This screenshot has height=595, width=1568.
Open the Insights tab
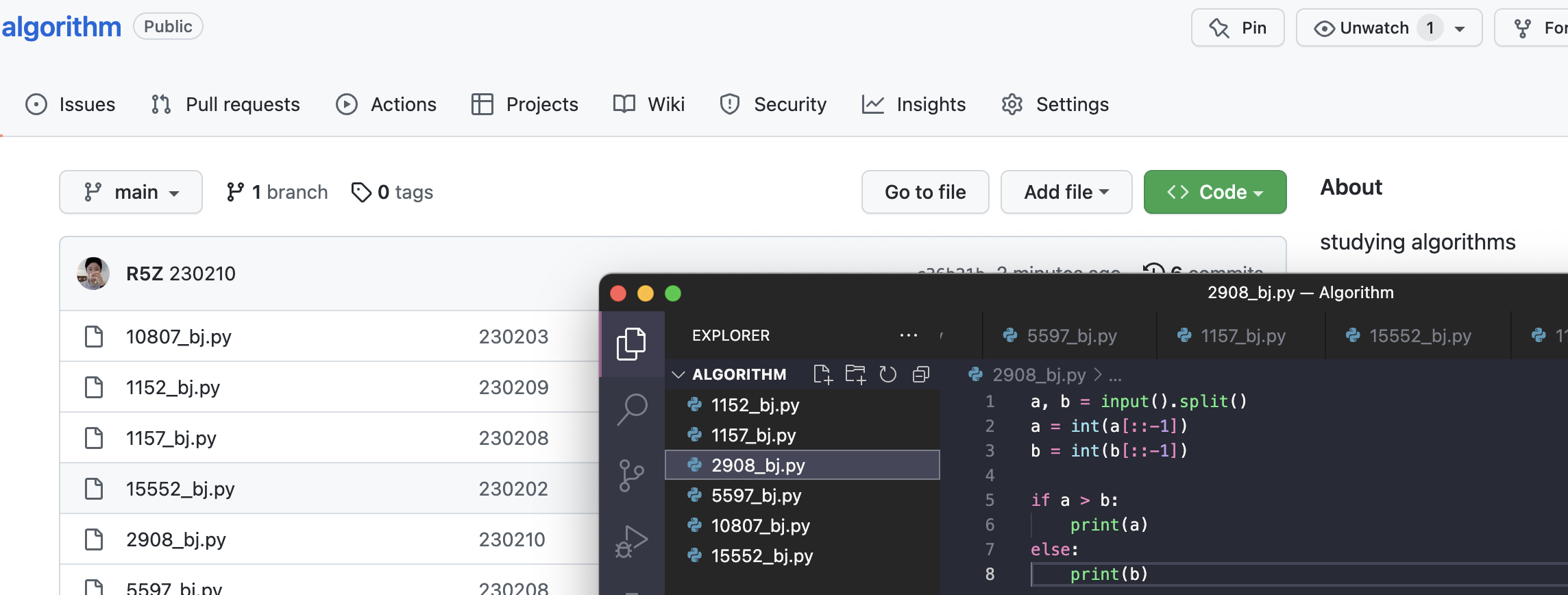click(914, 104)
